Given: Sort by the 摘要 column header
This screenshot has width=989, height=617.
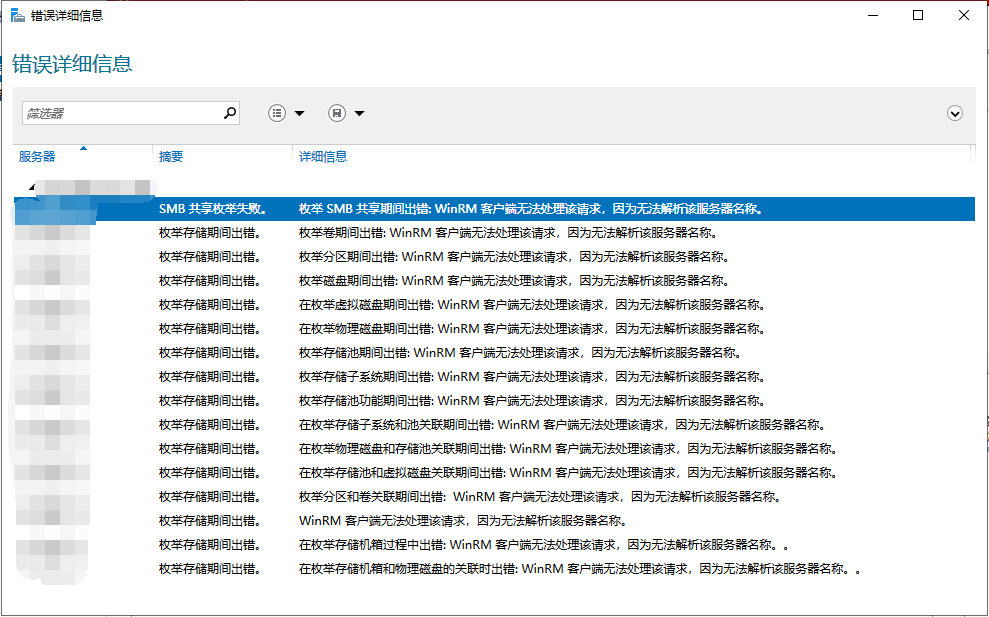Looking at the screenshot, I should 171,156.
